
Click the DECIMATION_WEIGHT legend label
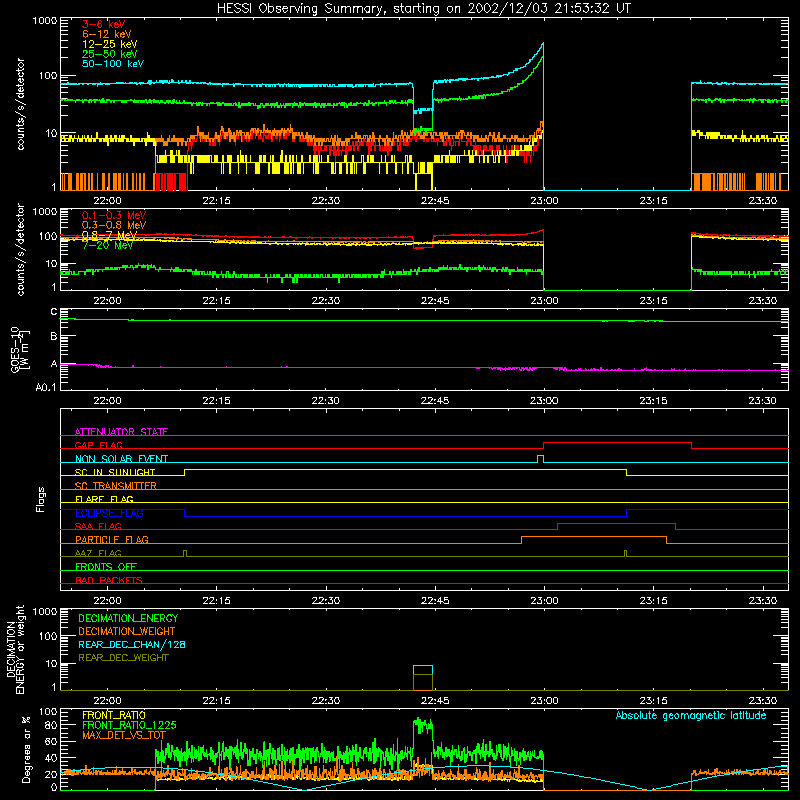click(x=127, y=631)
